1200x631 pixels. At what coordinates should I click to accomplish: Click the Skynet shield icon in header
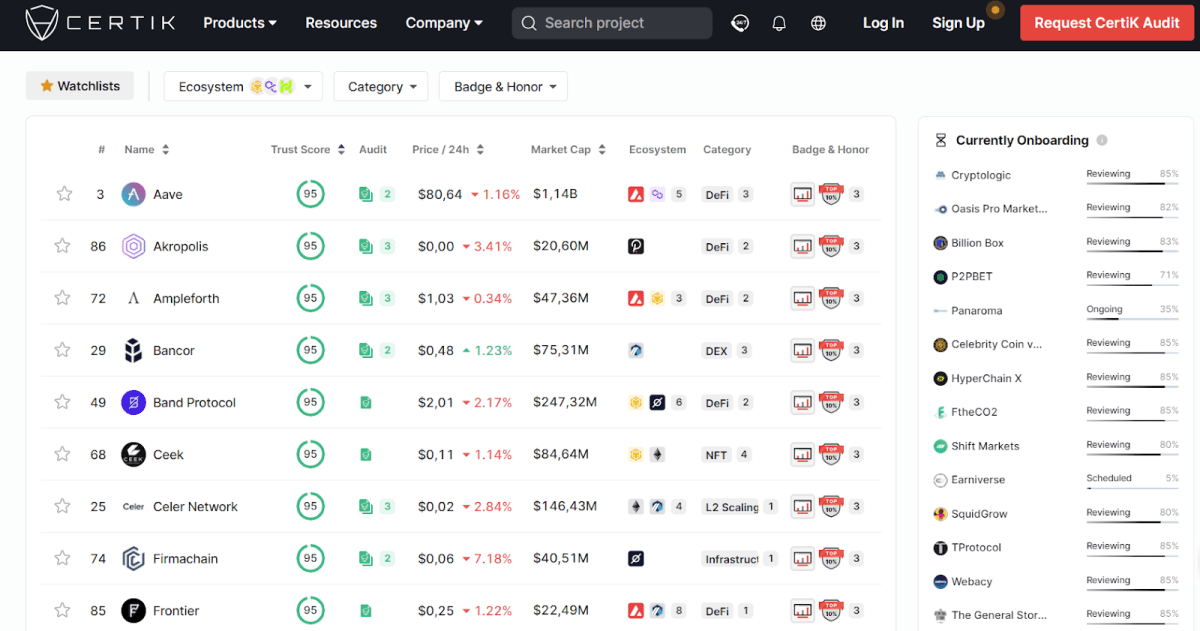coord(740,23)
